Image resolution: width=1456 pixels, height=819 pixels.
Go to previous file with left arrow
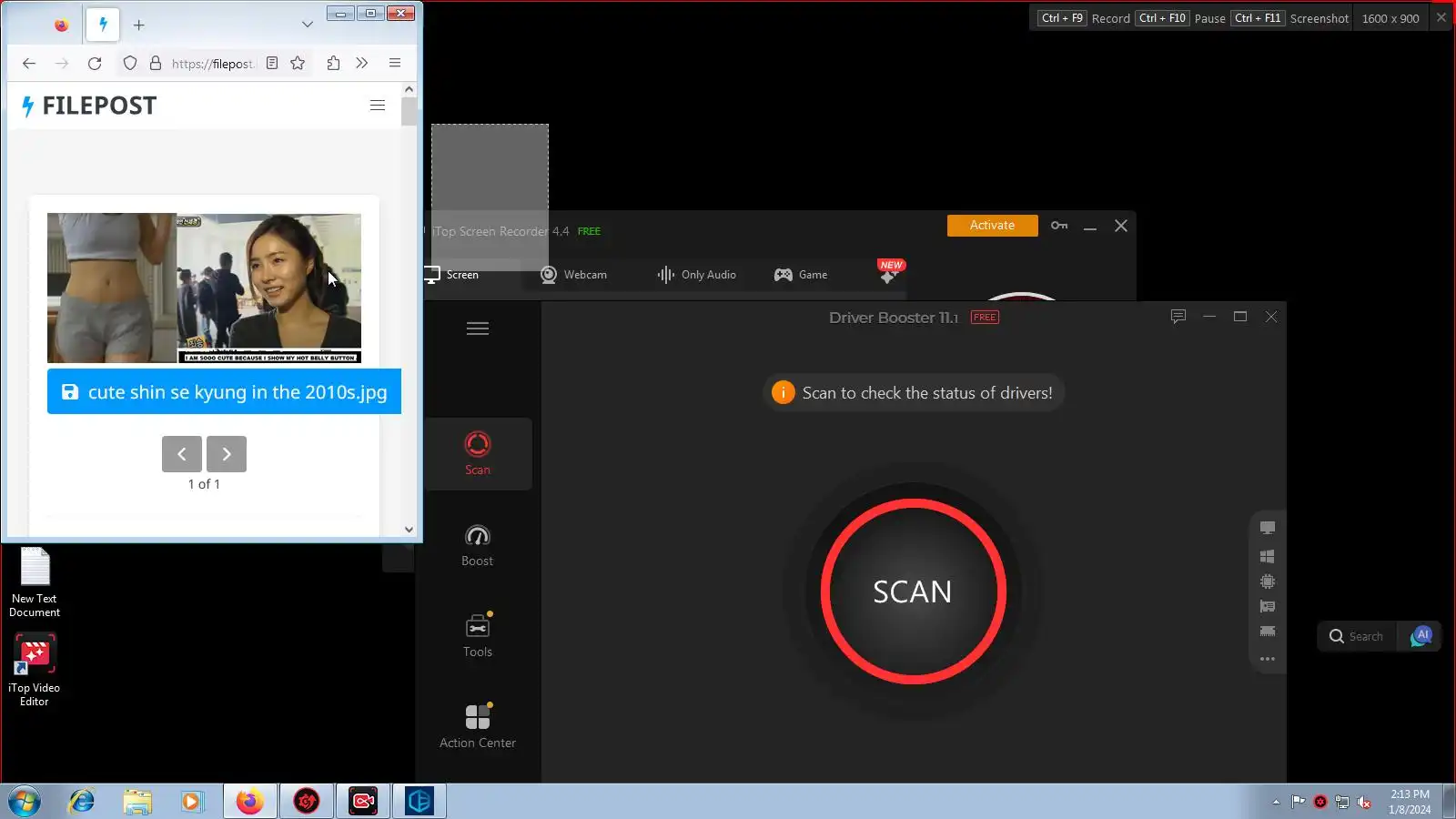(x=182, y=454)
